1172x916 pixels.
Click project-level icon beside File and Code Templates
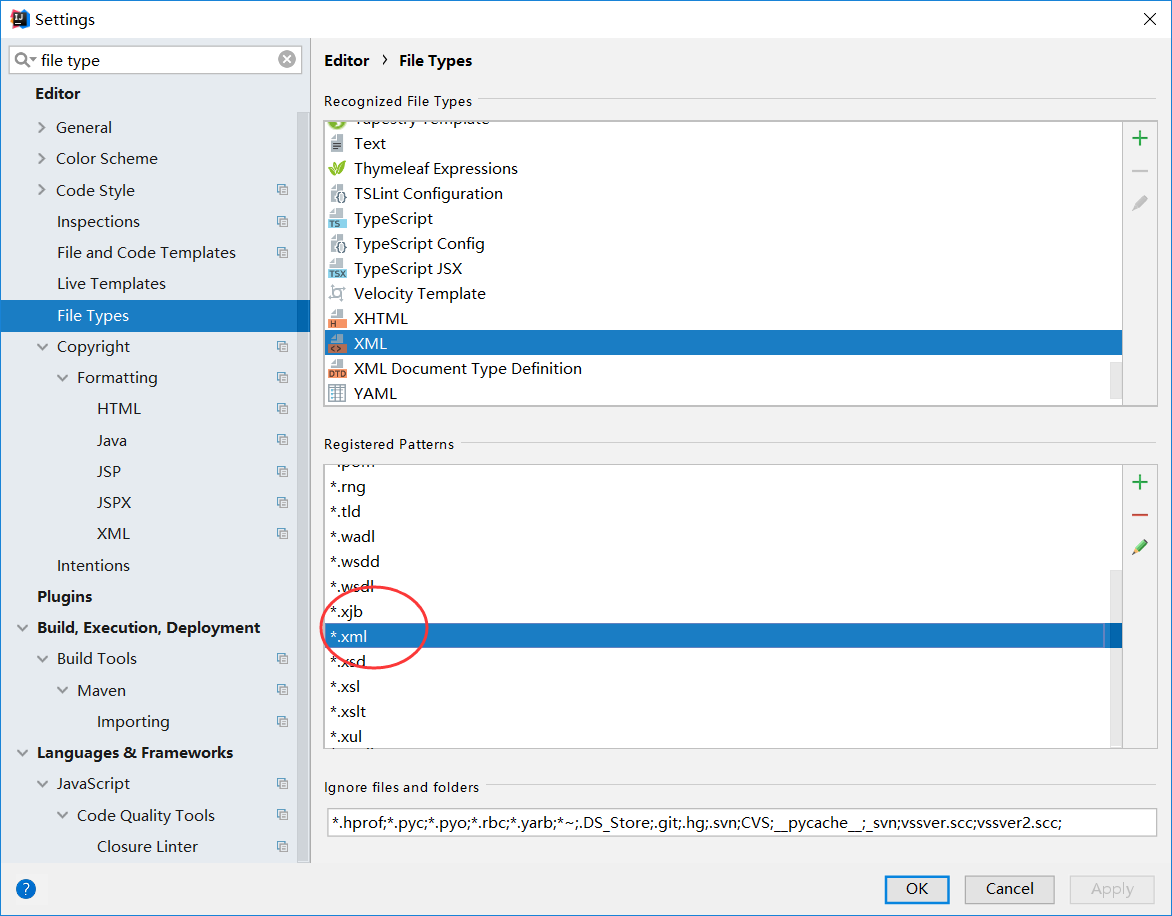pos(283,253)
